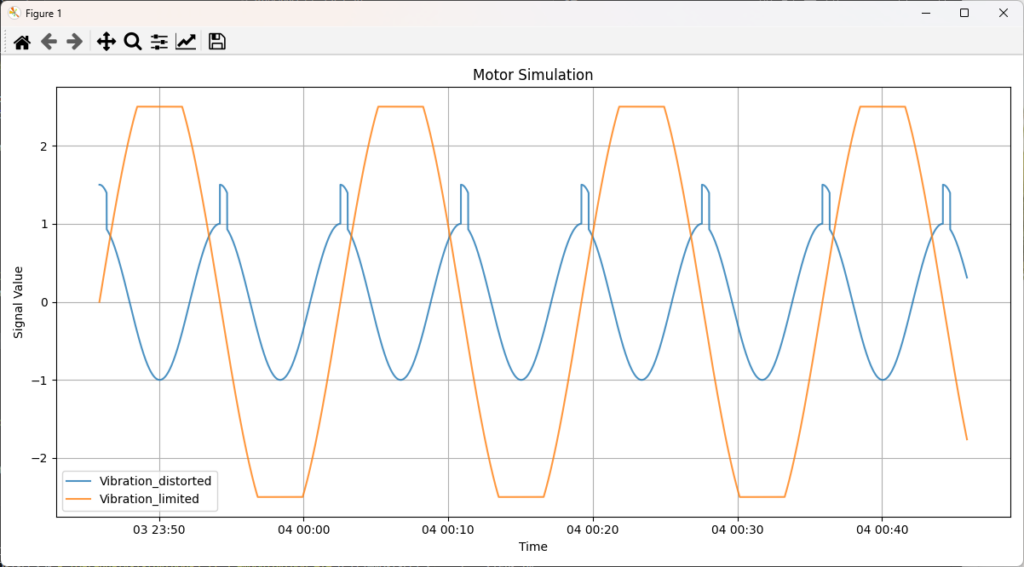Open the Configure subplots dialog
The height and width of the screenshot is (567, 1024).
coord(159,41)
